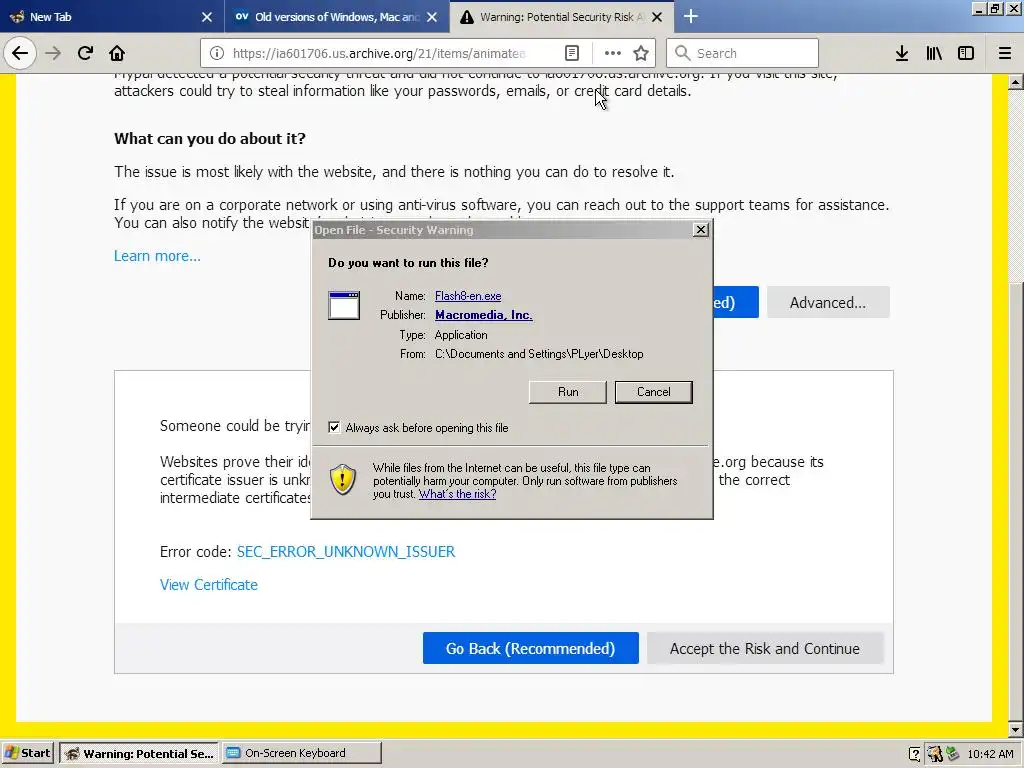Bookmark this page with the star
Image resolution: width=1024 pixels, height=768 pixels.
coord(641,53)
